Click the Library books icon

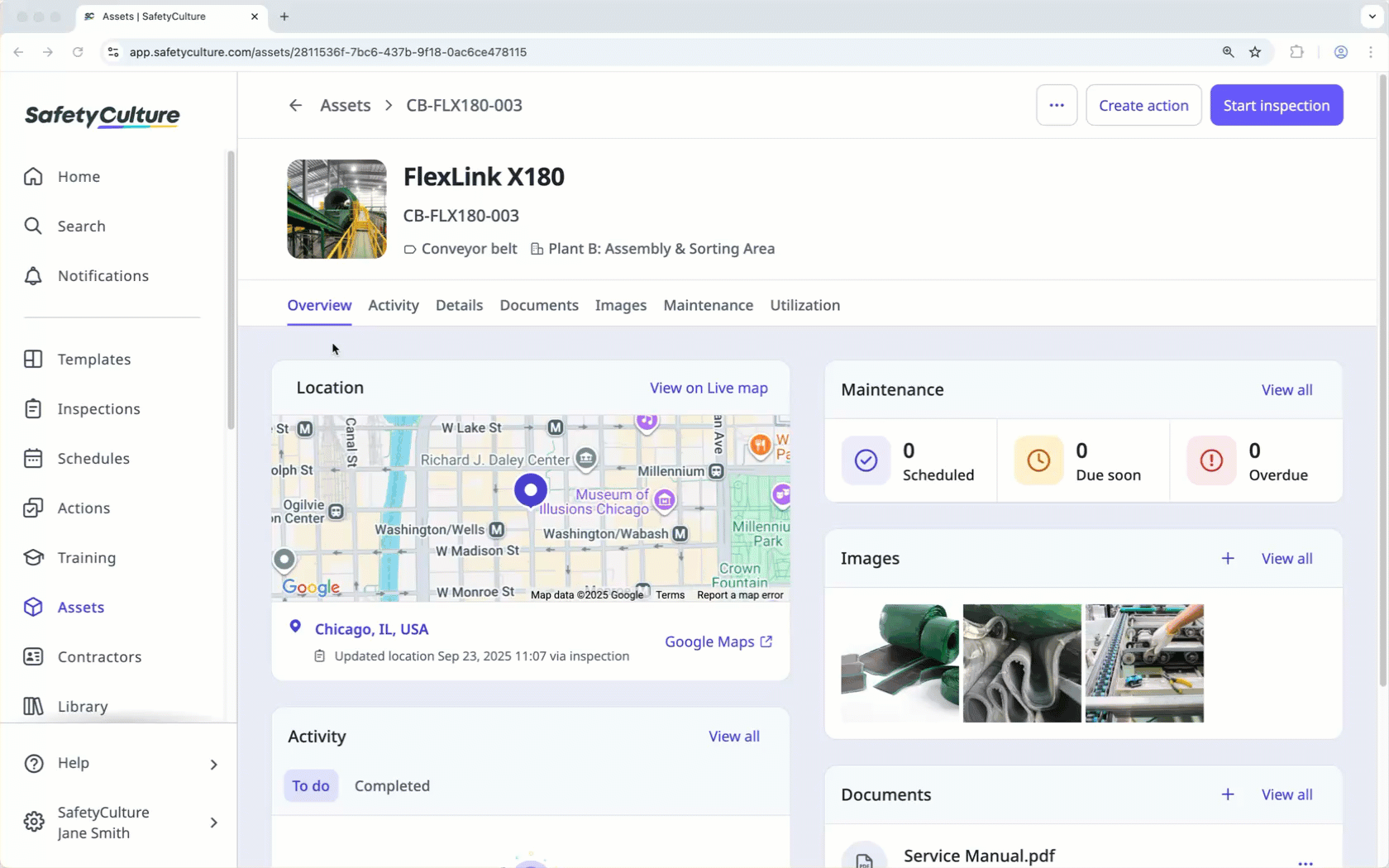point(33,706)
